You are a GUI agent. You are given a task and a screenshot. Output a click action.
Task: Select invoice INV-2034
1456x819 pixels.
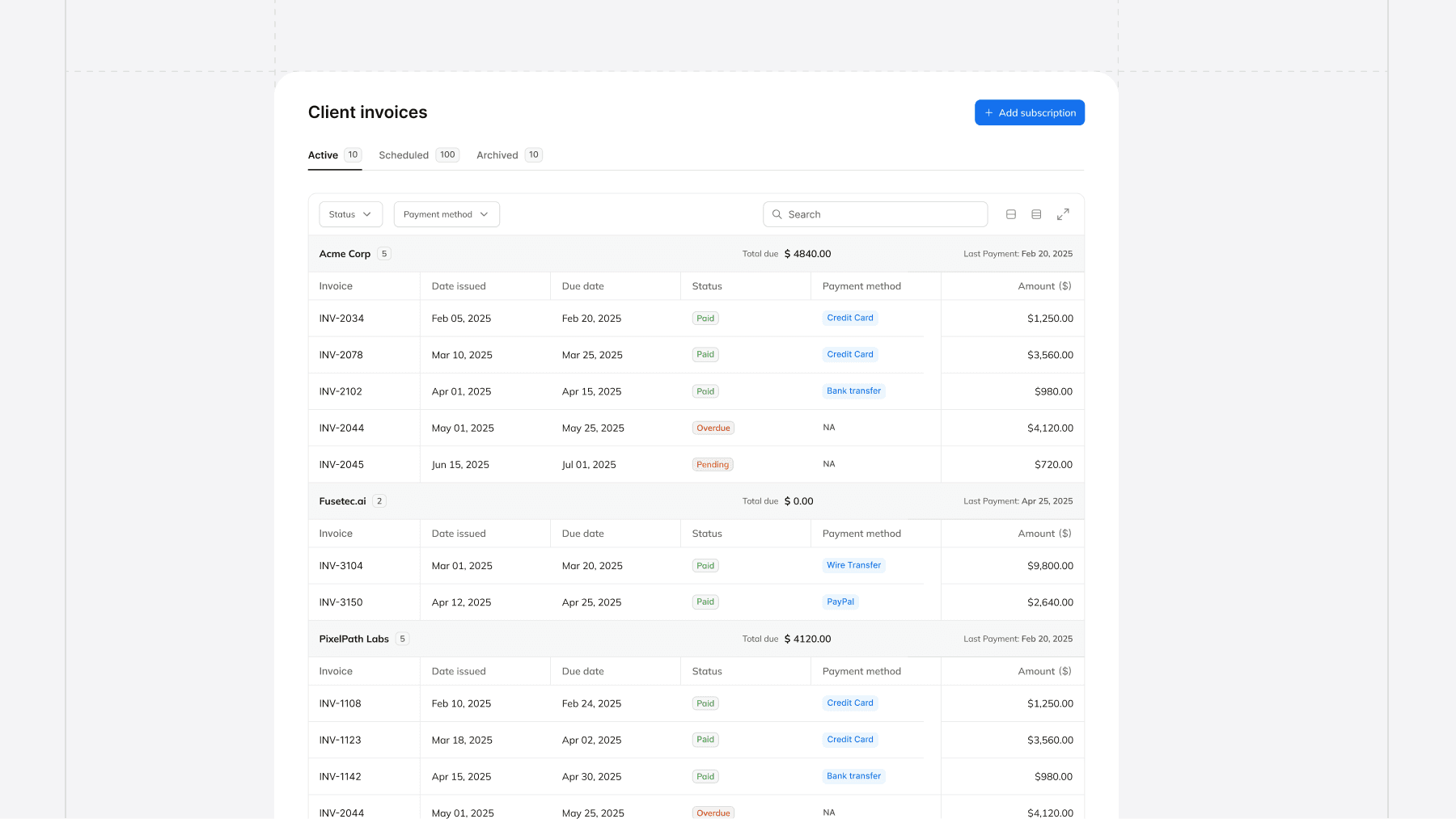pyautogui.click(x=341, y=319)
